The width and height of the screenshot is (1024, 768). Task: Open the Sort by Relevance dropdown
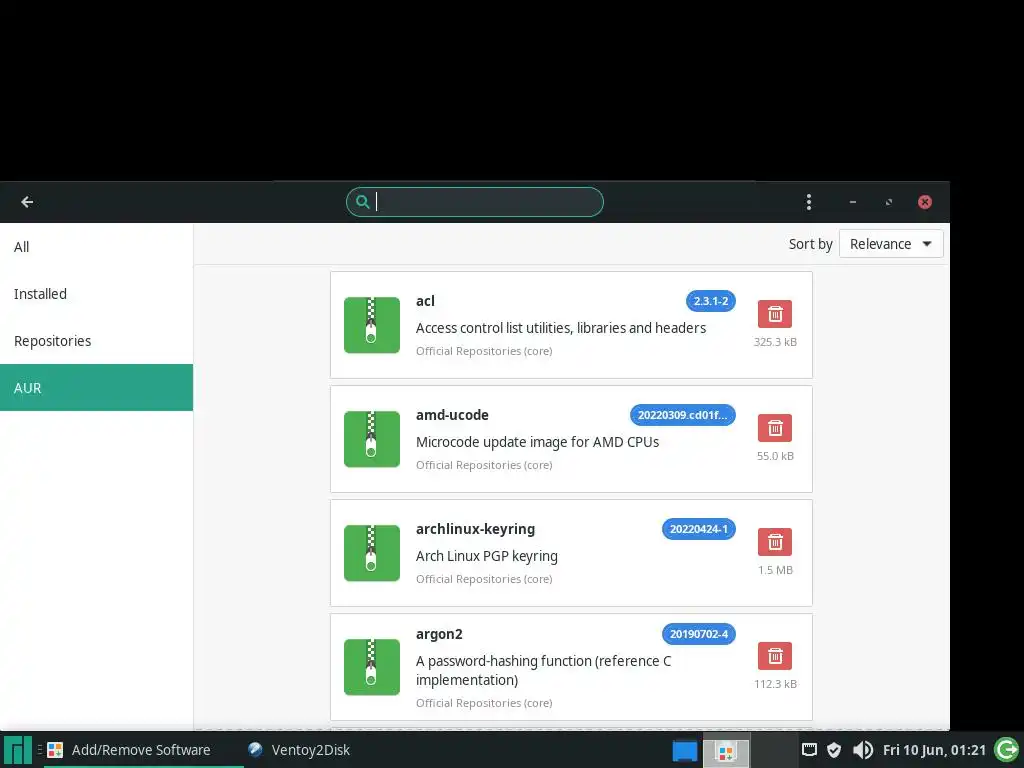891,244
